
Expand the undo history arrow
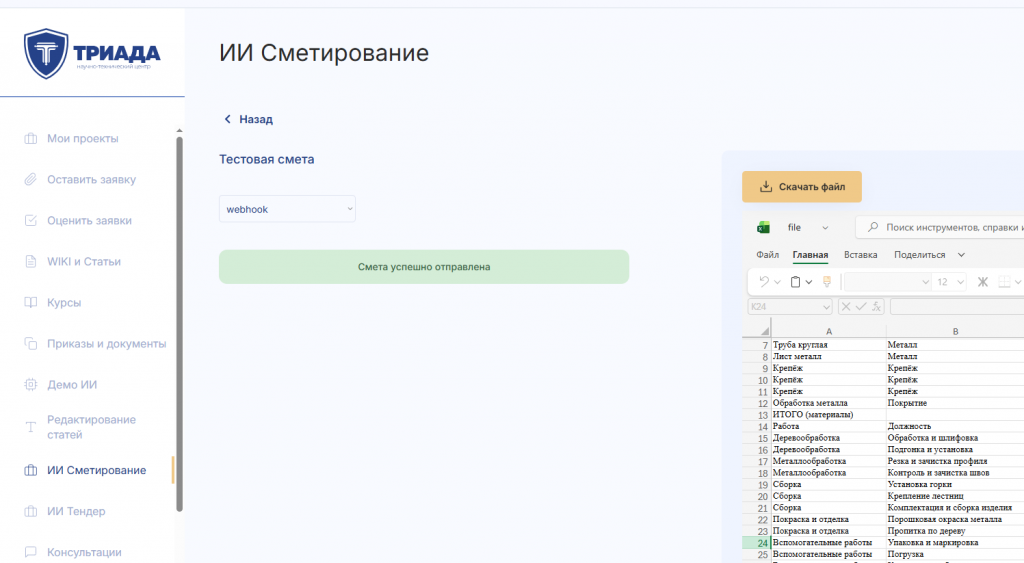click(x=777, y=282)
